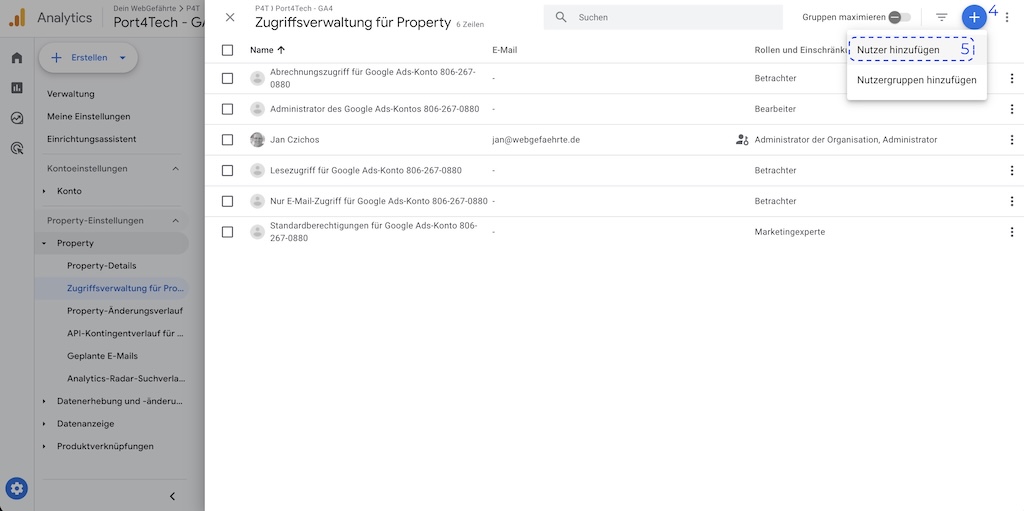Click the org-admin icon in Jan Czichos row
1024x511 pixels.
(x=742, y=140)
